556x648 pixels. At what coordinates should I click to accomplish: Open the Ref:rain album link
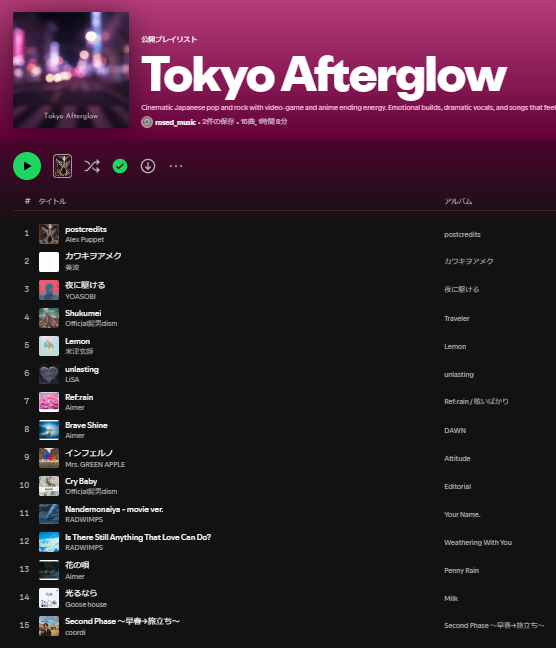coord(477,401)
